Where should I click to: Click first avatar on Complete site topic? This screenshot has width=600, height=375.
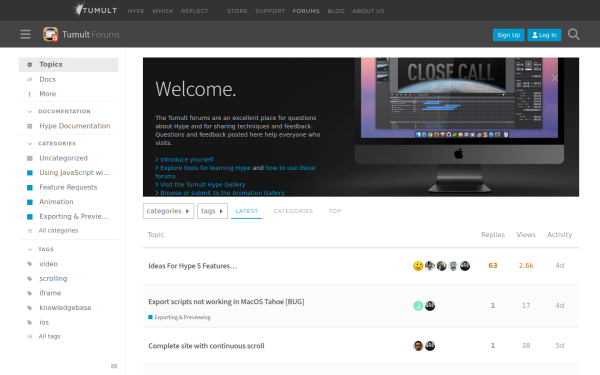tap(418, 346)
